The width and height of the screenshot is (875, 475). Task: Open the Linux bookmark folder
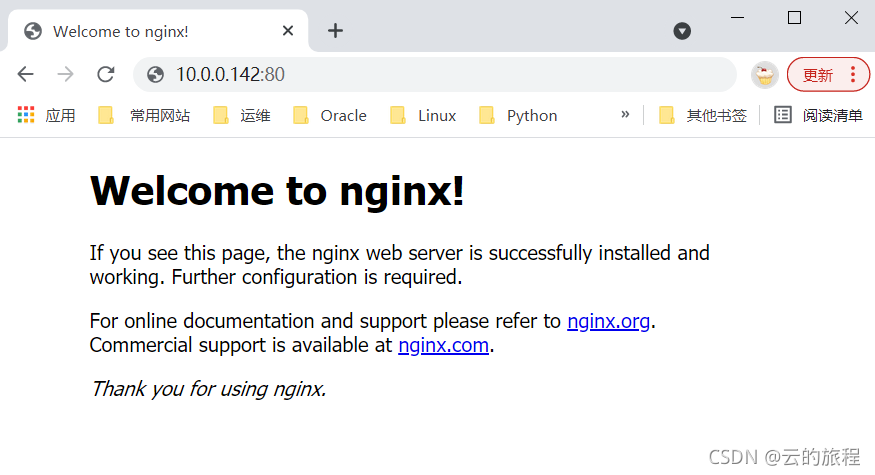point(423,116)
